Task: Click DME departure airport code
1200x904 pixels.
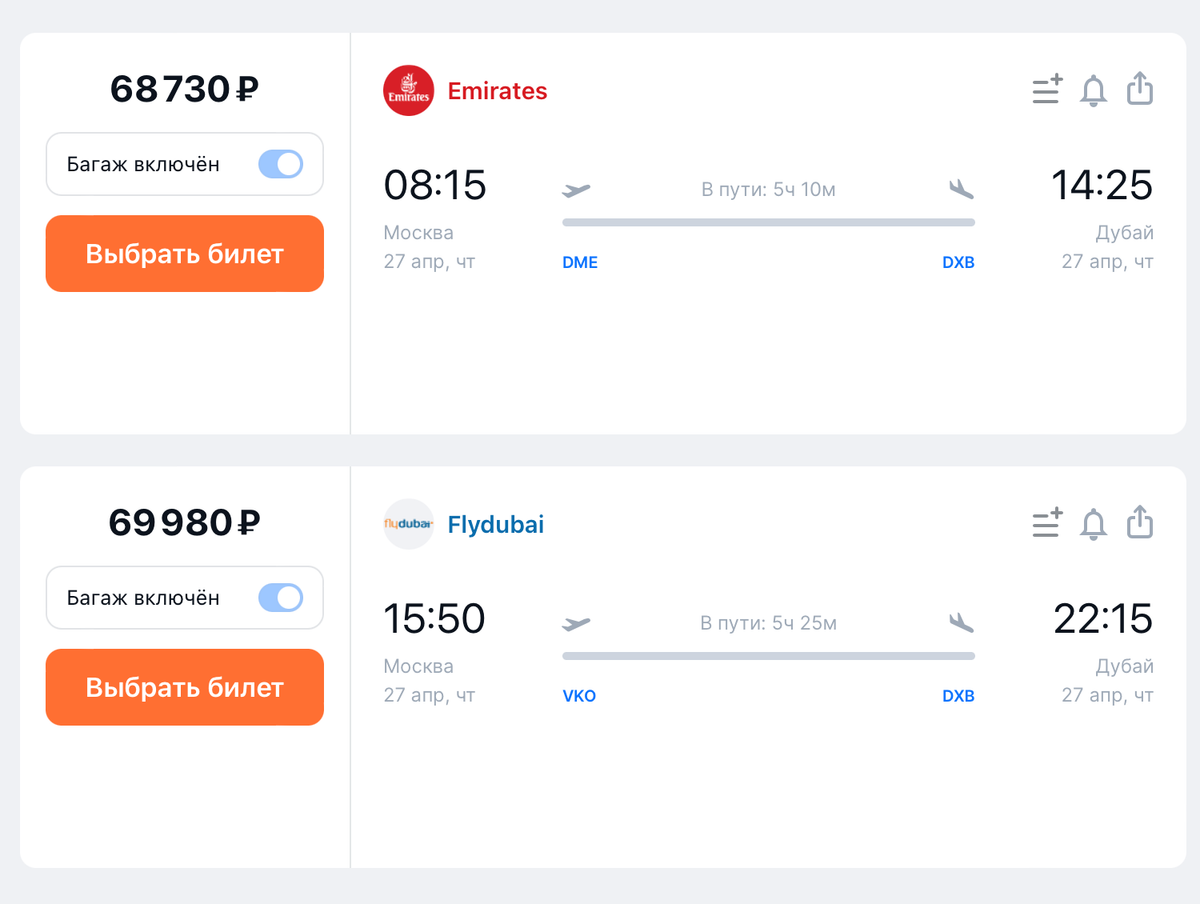Action: click(580, 263)
